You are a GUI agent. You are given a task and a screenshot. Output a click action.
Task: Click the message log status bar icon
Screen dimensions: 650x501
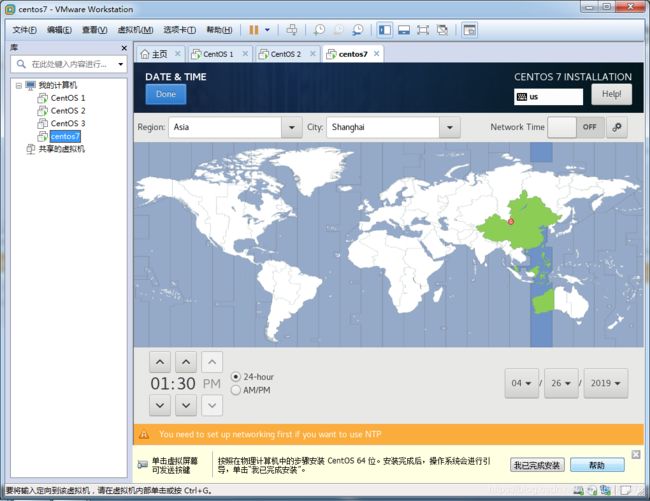[x=625, y=491]
